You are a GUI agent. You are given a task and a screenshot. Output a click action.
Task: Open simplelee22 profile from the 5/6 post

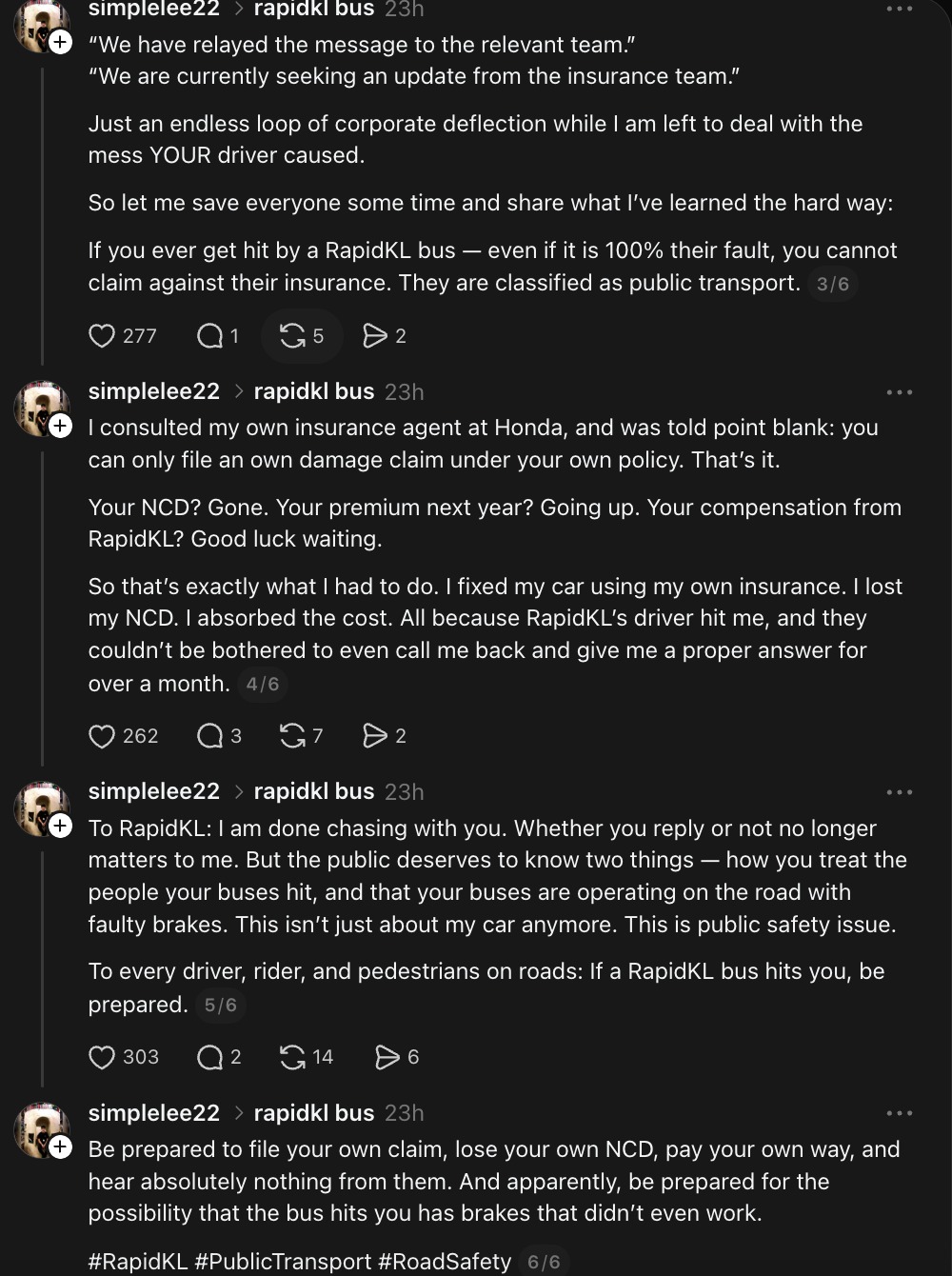153,791
